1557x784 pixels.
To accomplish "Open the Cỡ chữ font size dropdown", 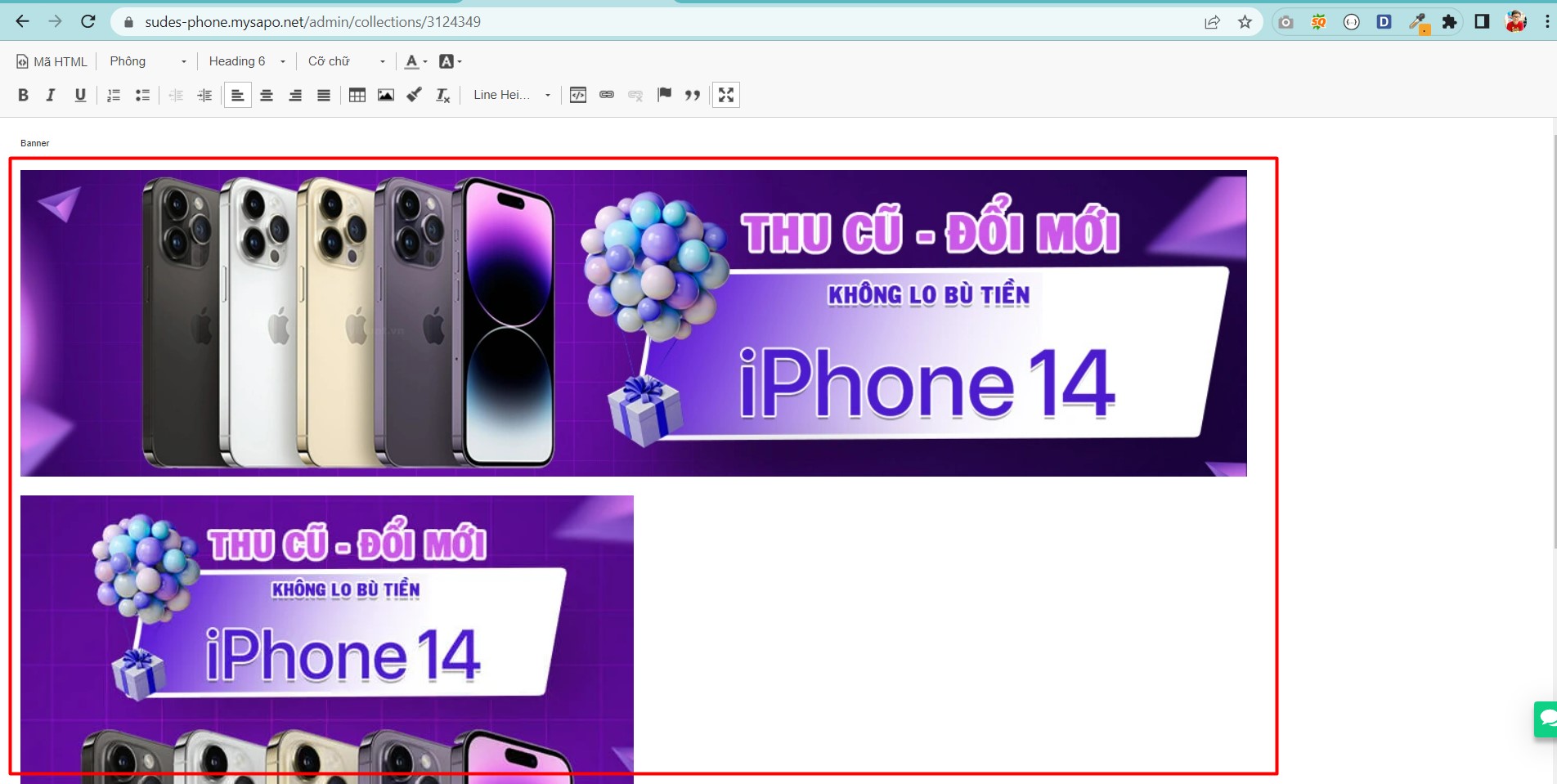I will [x=346, y=61].
